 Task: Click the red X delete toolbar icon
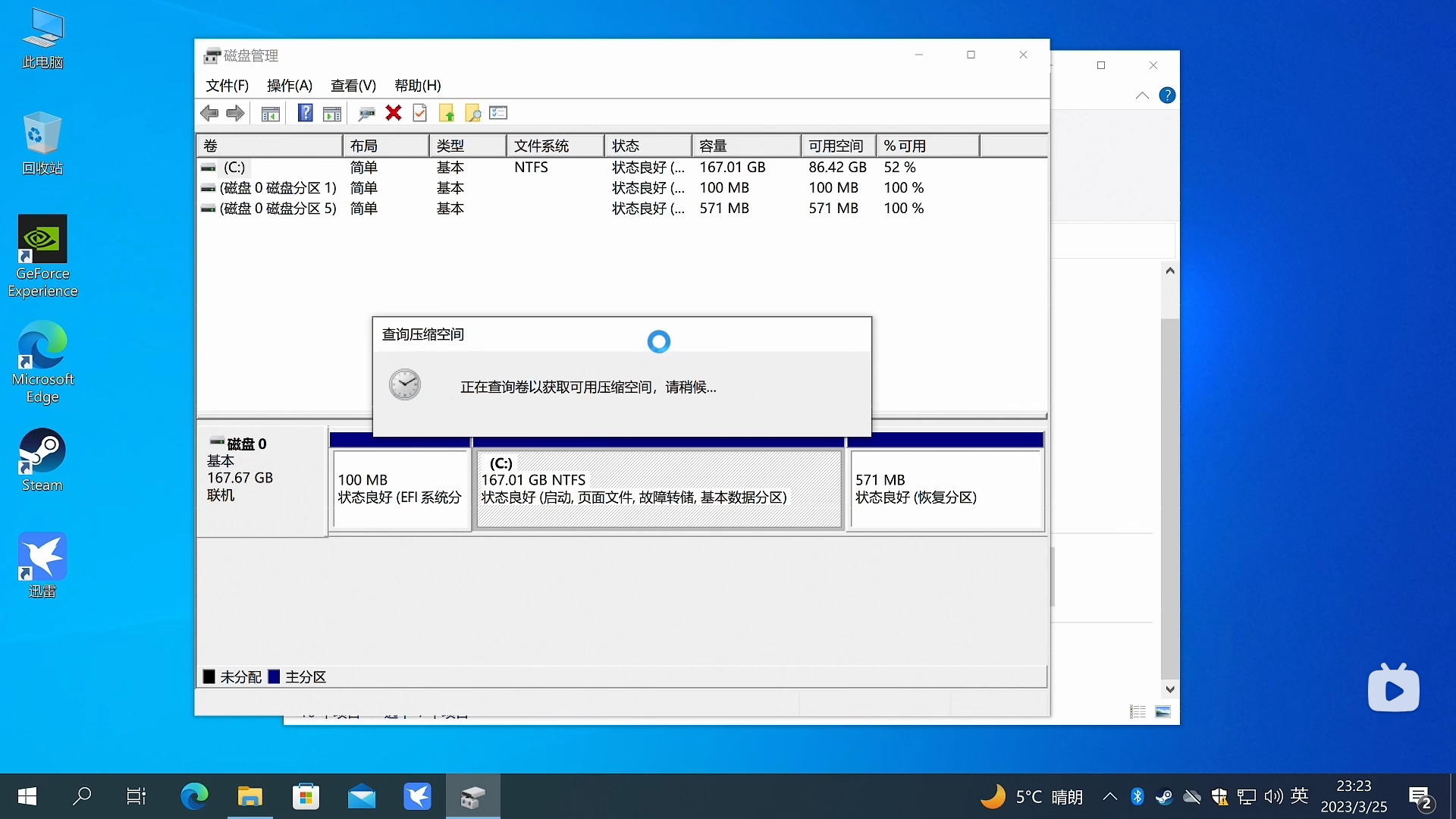coord(393,114)
